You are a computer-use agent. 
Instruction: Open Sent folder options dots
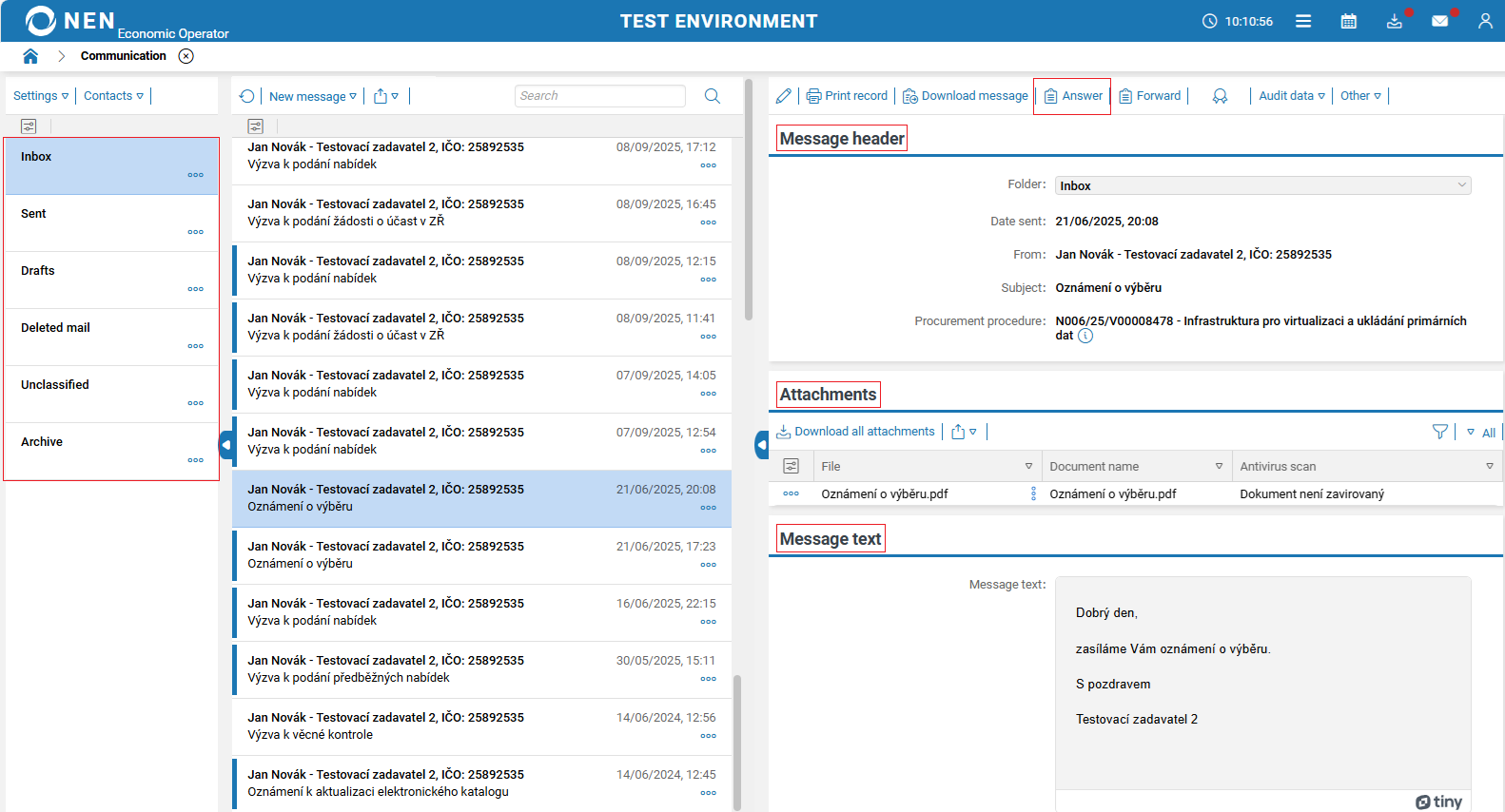pyautogui.click(x=196, y=232)
